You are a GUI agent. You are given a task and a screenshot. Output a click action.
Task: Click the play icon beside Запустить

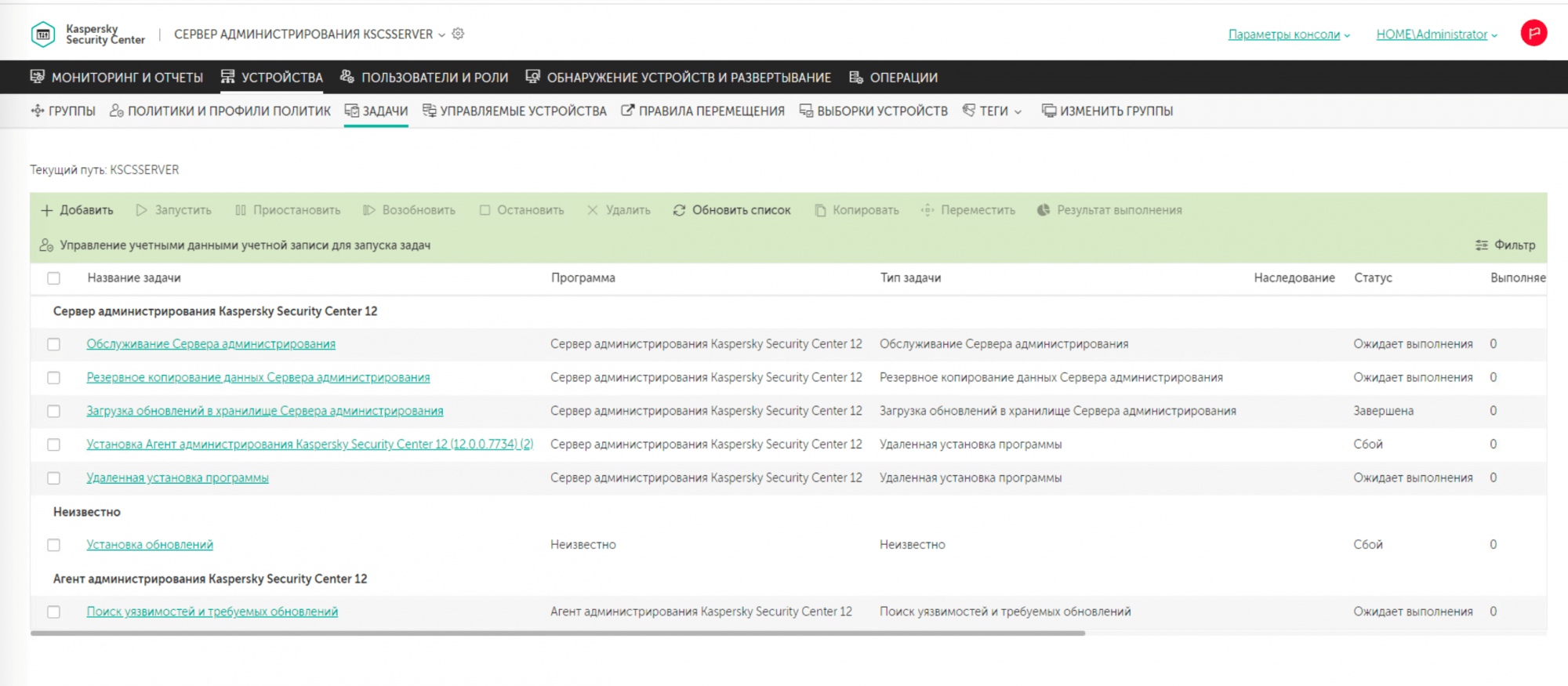142,210
